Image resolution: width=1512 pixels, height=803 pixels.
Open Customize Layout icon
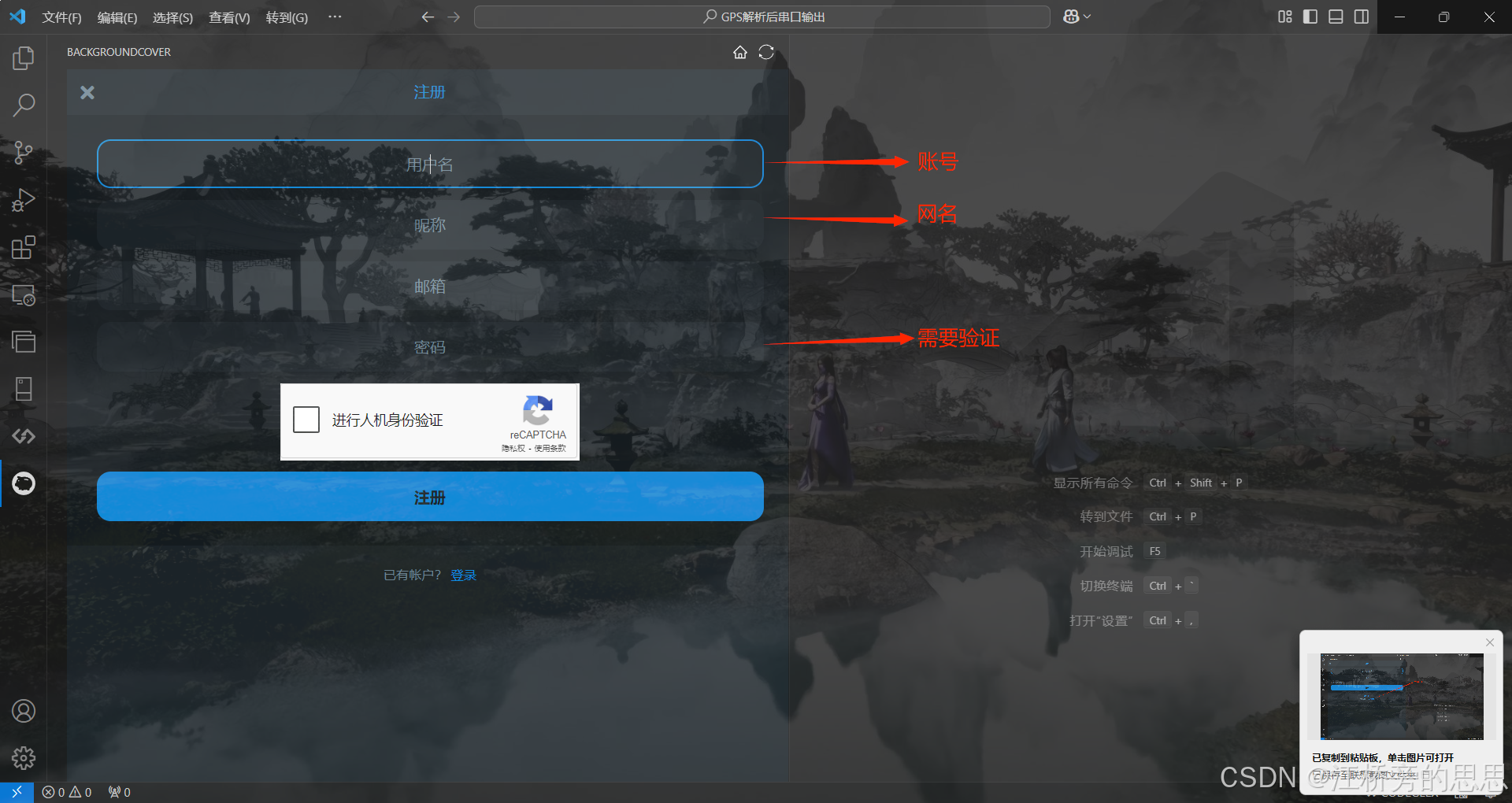coord(1285,17)
